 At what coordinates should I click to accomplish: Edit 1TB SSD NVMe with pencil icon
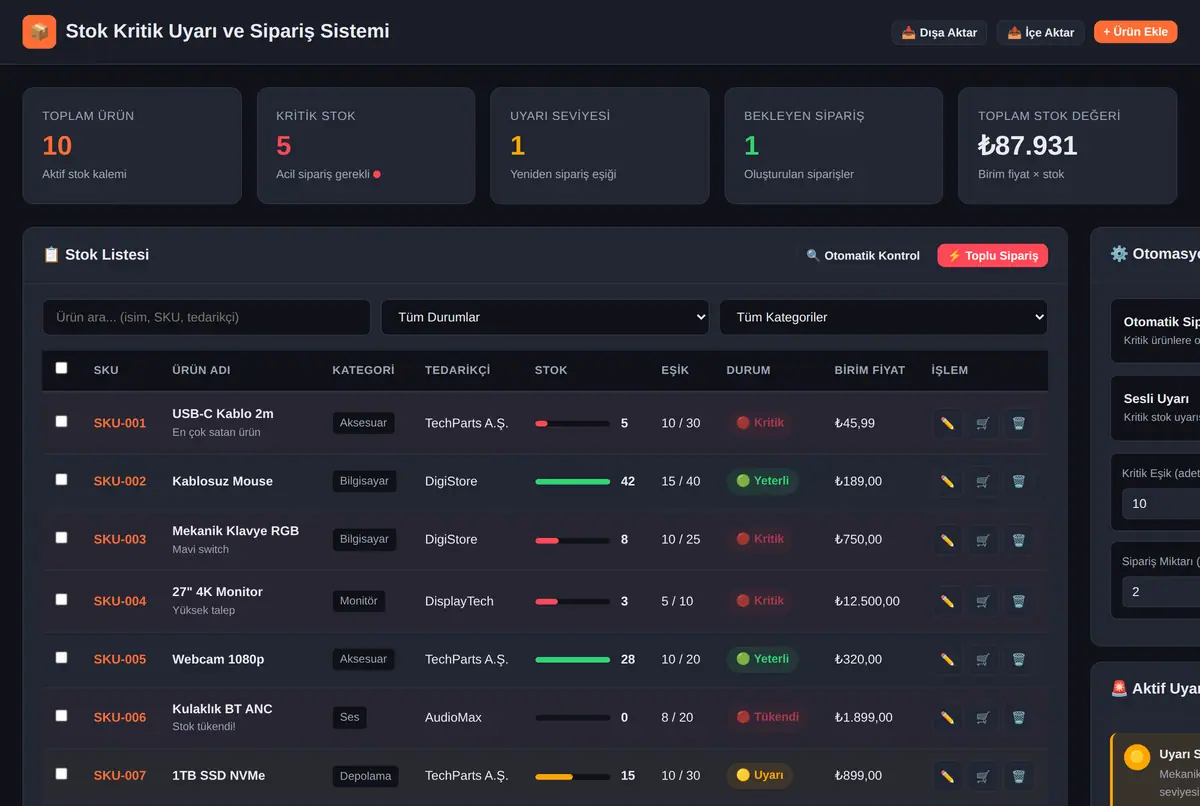[947, 775]
